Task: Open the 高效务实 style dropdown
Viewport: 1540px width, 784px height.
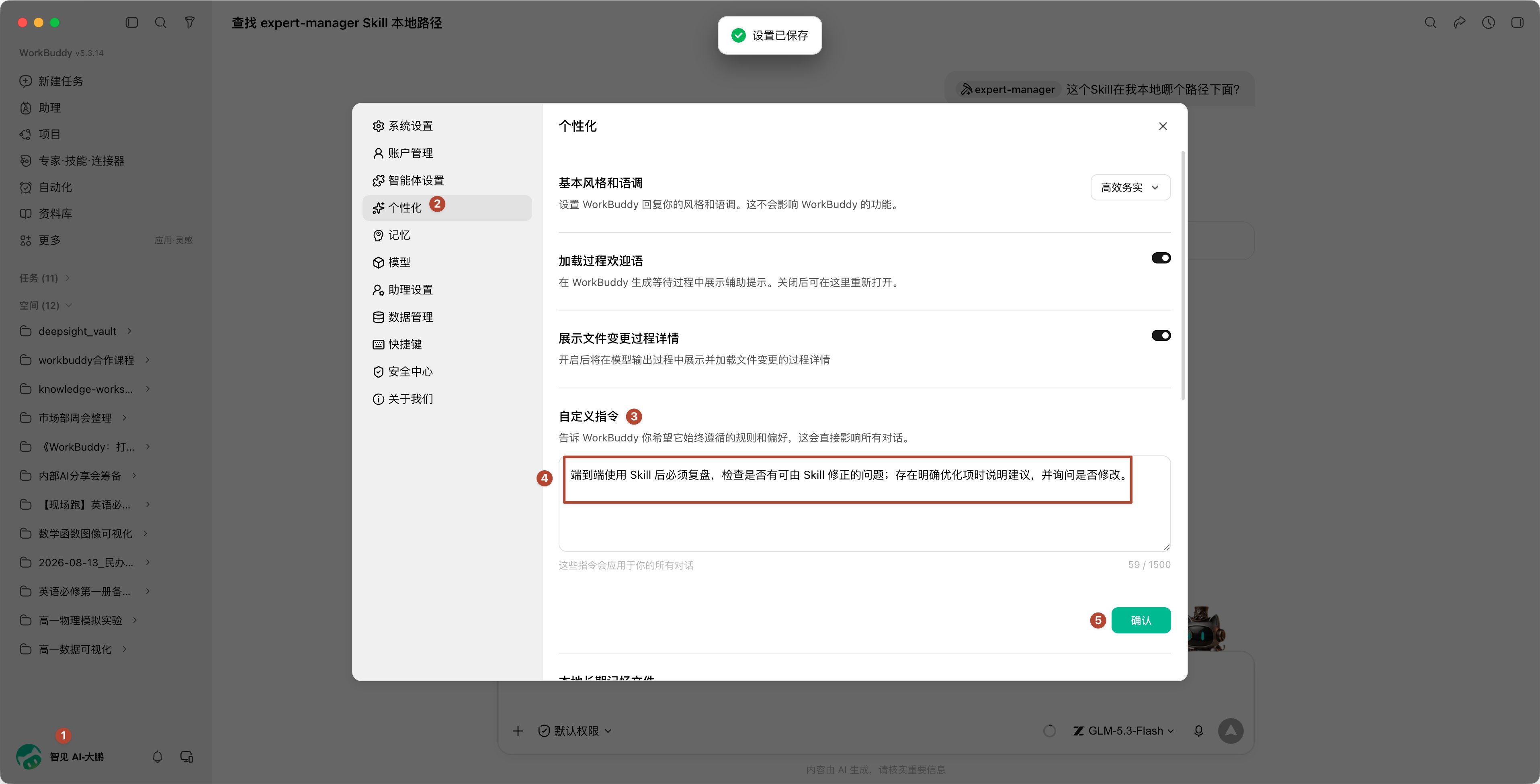Action: pyautogui.click(x=1130, y=188)
